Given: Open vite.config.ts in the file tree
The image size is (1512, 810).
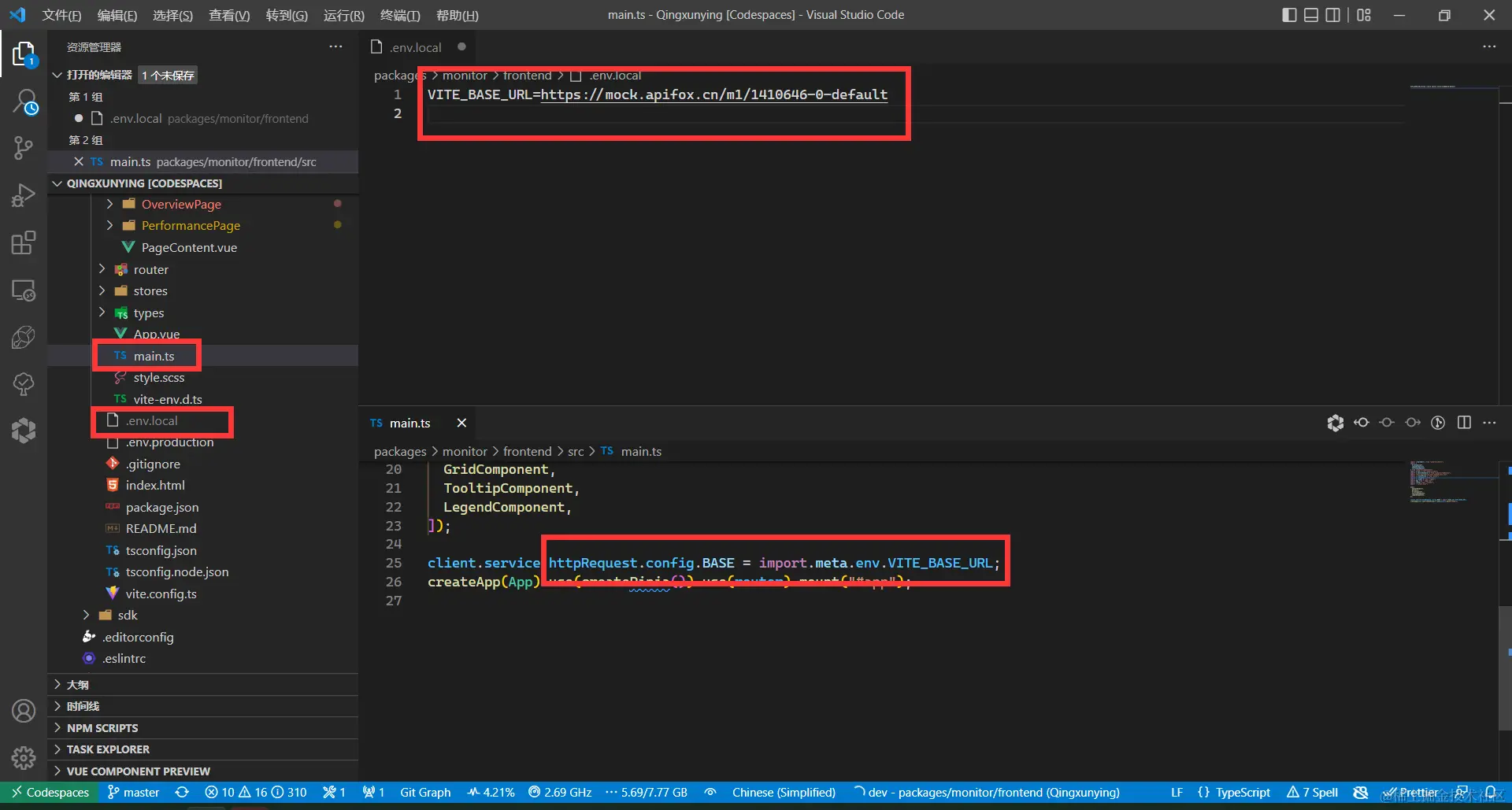Looking at the screenshot, I should pyautogui.click(x=161, y=594).
